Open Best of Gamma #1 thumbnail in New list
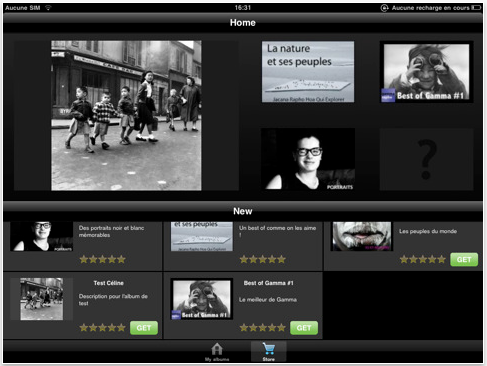This screenshot has width=487, height=366. tap(202, 299)
